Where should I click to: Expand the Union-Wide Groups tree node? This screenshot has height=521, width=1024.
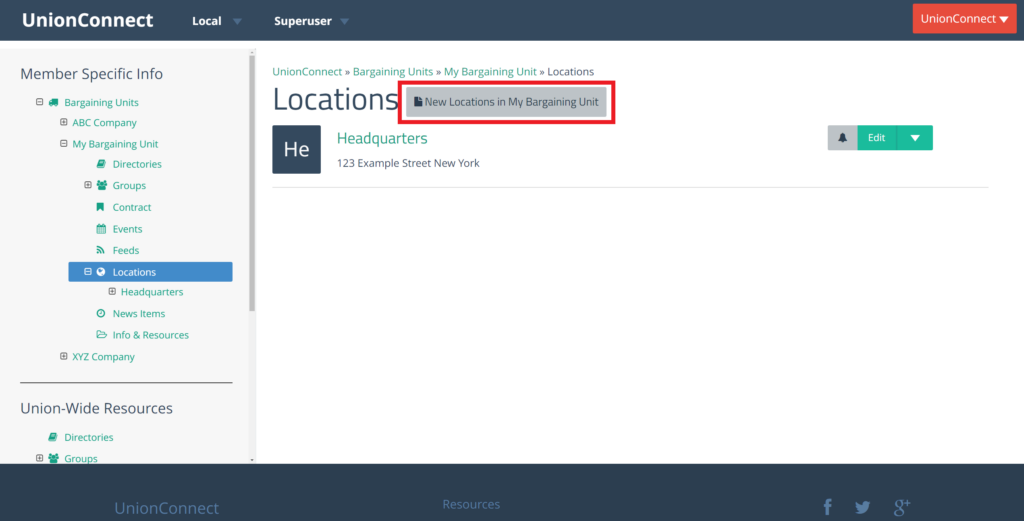point(39,458)
